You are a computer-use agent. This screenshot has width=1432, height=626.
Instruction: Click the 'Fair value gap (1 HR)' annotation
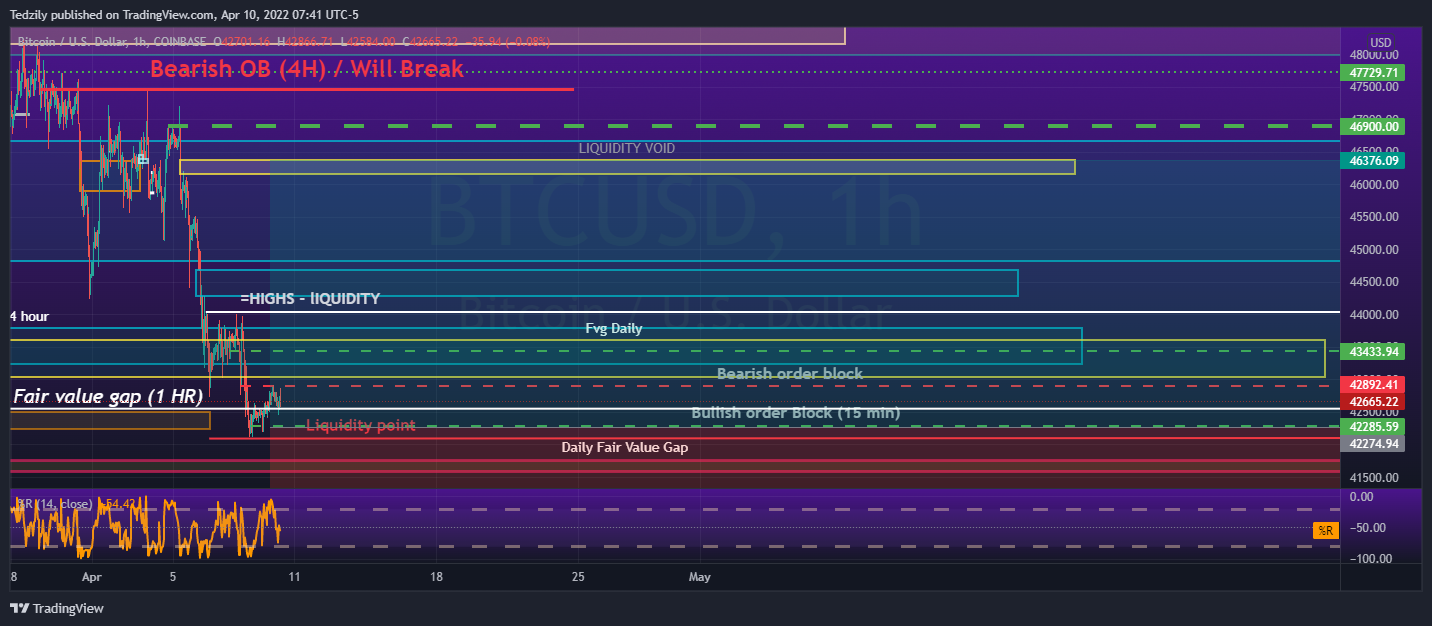click(108, 396)
